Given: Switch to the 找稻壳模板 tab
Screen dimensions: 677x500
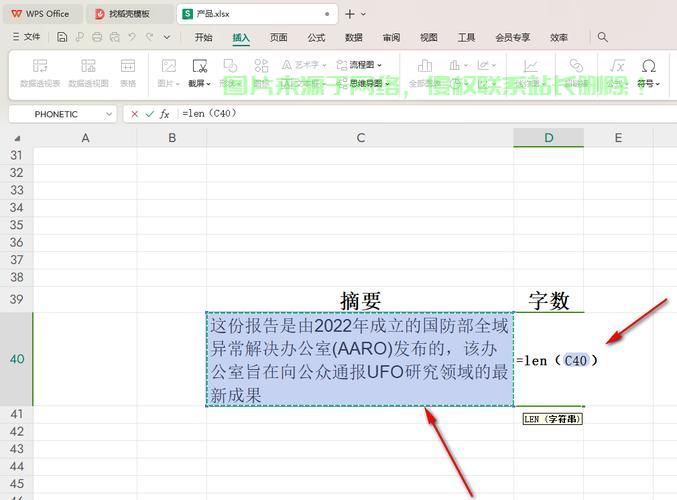Looking at the screenshot, I should click(x=128, y=14).
